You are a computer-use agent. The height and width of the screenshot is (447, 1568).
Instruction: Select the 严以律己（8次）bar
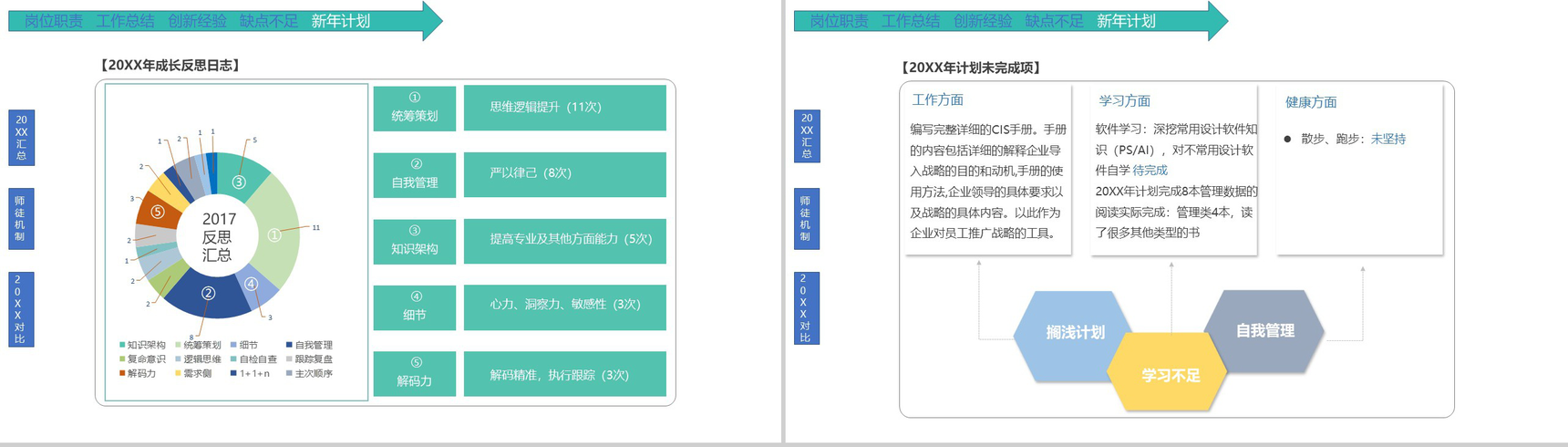564,173
